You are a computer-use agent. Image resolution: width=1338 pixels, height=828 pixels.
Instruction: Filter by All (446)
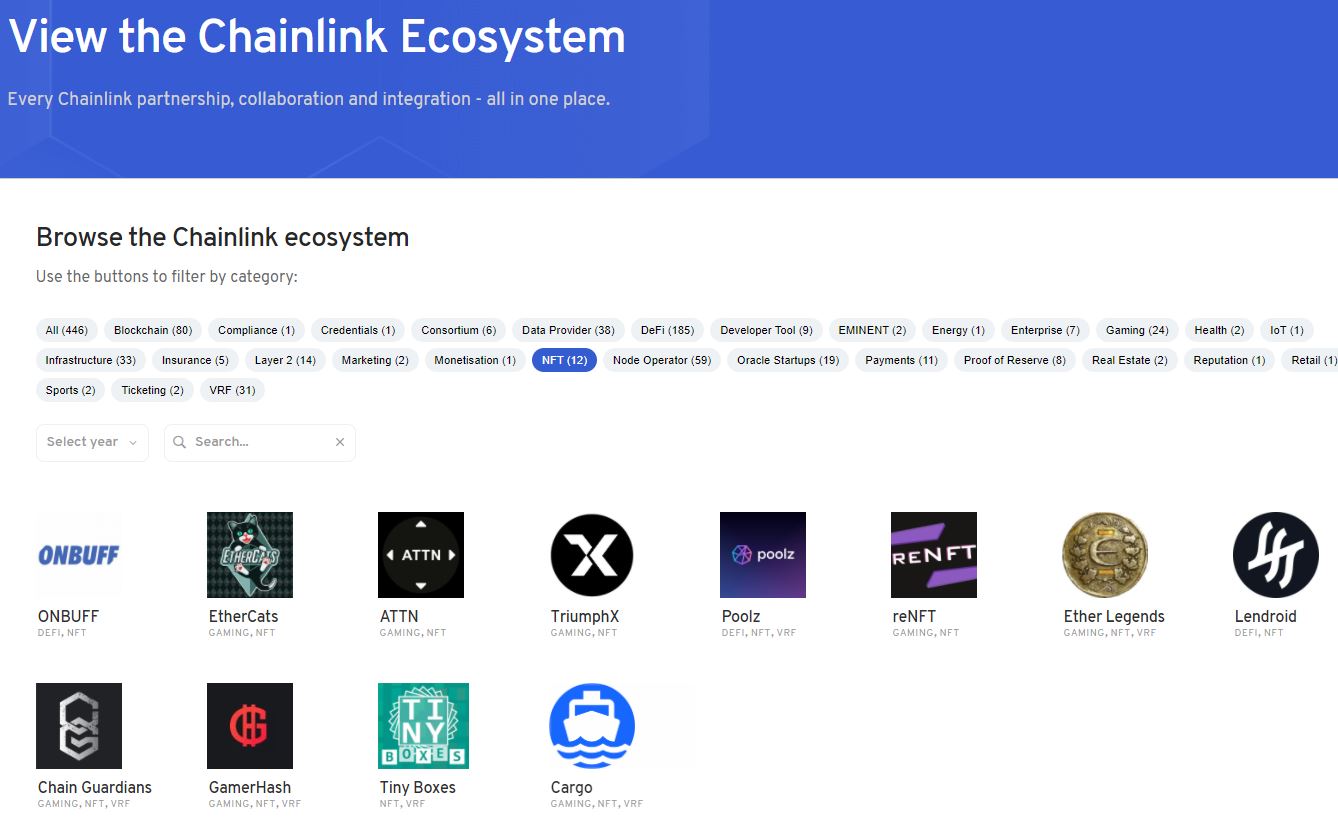[67, 330]
